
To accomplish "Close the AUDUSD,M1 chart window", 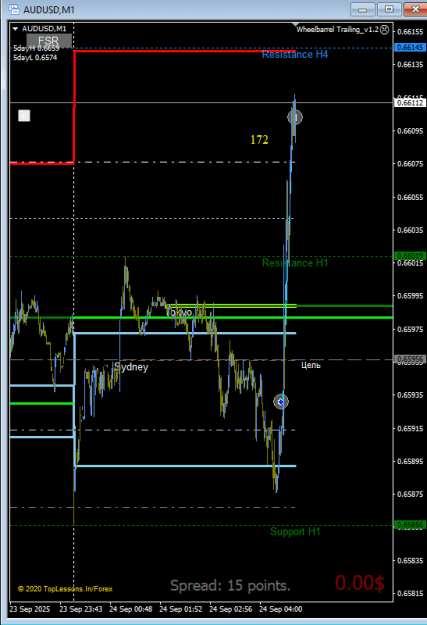I will (415, 10).
